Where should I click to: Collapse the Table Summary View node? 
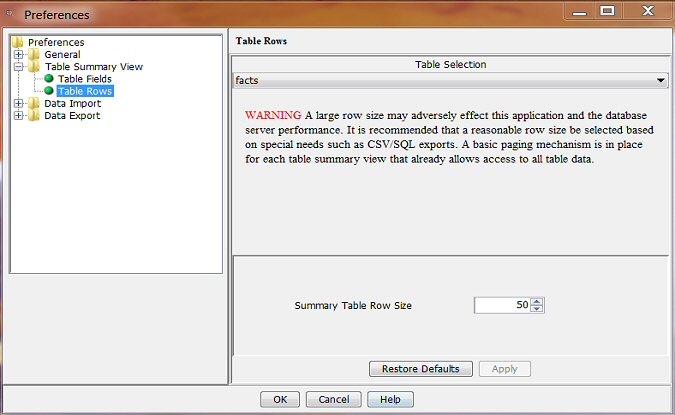point(18,67)
